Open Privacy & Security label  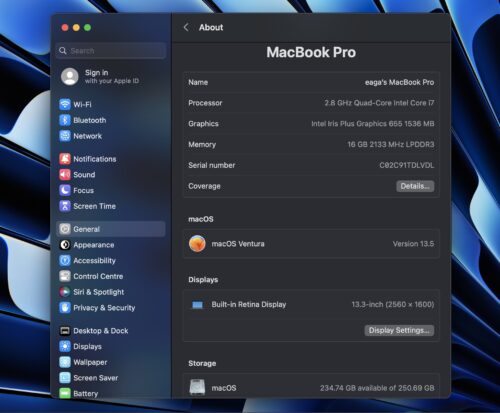tap(104, 308)
